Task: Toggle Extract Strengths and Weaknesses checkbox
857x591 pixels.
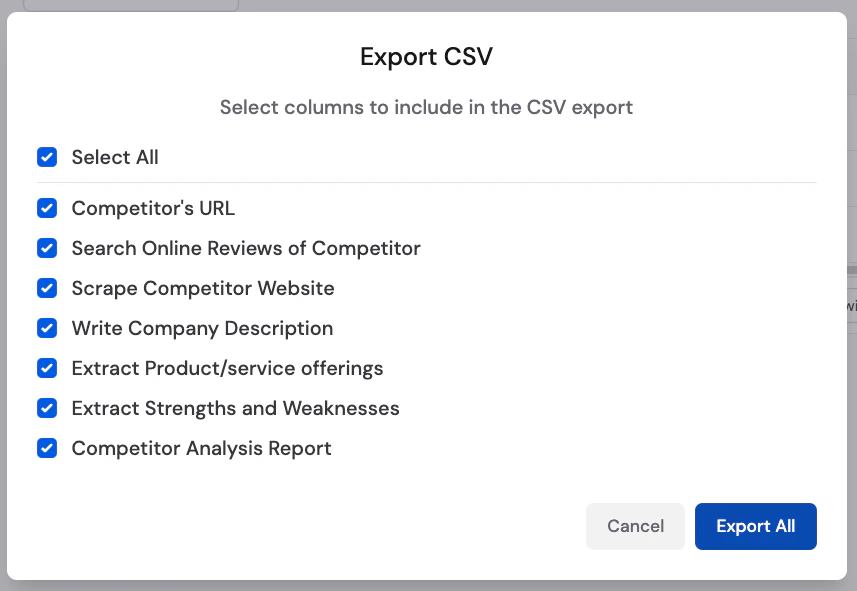Action: [x=47, y=408]
